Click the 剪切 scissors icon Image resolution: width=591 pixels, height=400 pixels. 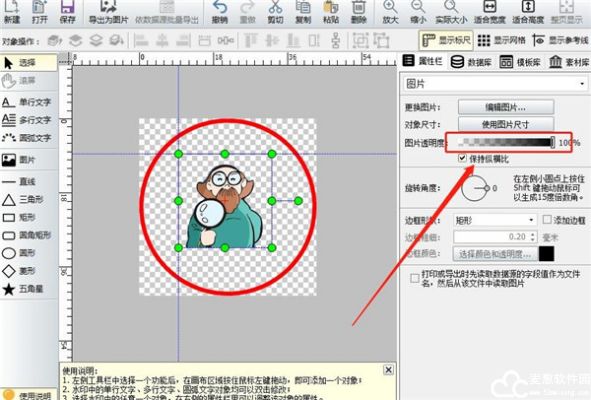(276, 12)
